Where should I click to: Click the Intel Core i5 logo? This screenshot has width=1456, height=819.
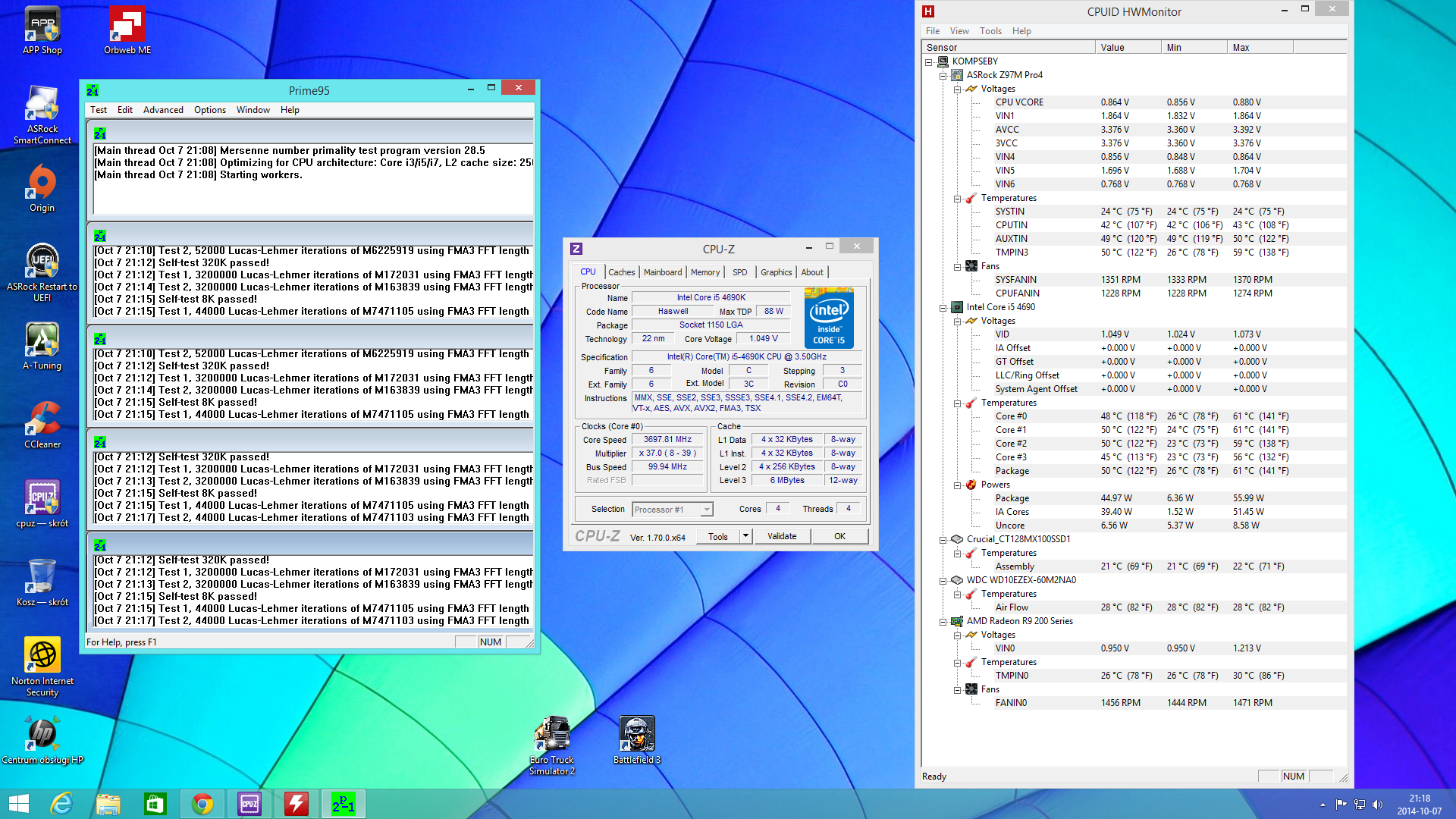click(x=829, y=318)
